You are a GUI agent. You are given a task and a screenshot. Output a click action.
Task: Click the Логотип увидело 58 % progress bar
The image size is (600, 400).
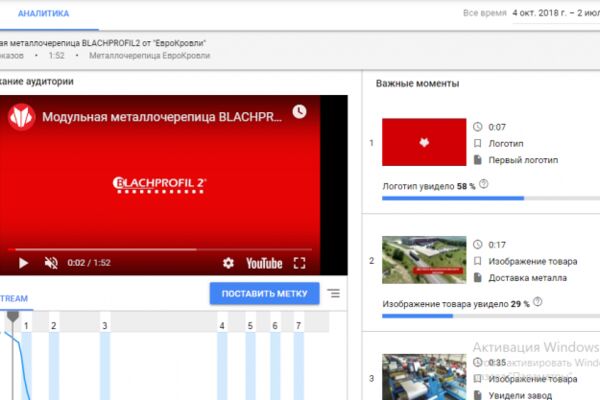(x=491, y=198)
